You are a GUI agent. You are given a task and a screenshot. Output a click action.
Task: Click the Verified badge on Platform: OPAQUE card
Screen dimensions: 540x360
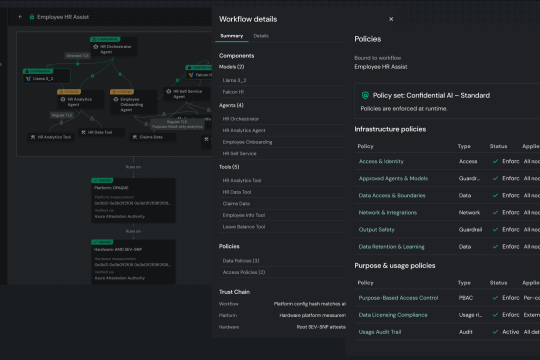tap(102, 180)
